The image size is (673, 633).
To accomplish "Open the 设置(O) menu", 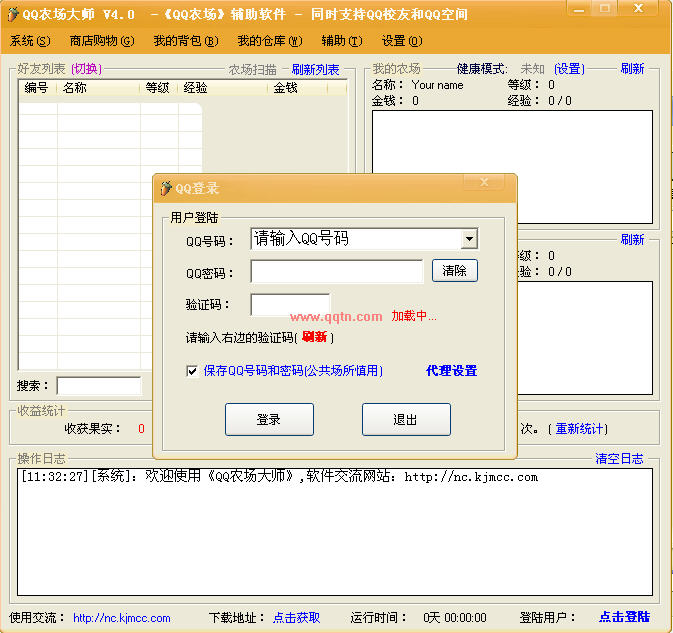I will pos(402,41).
